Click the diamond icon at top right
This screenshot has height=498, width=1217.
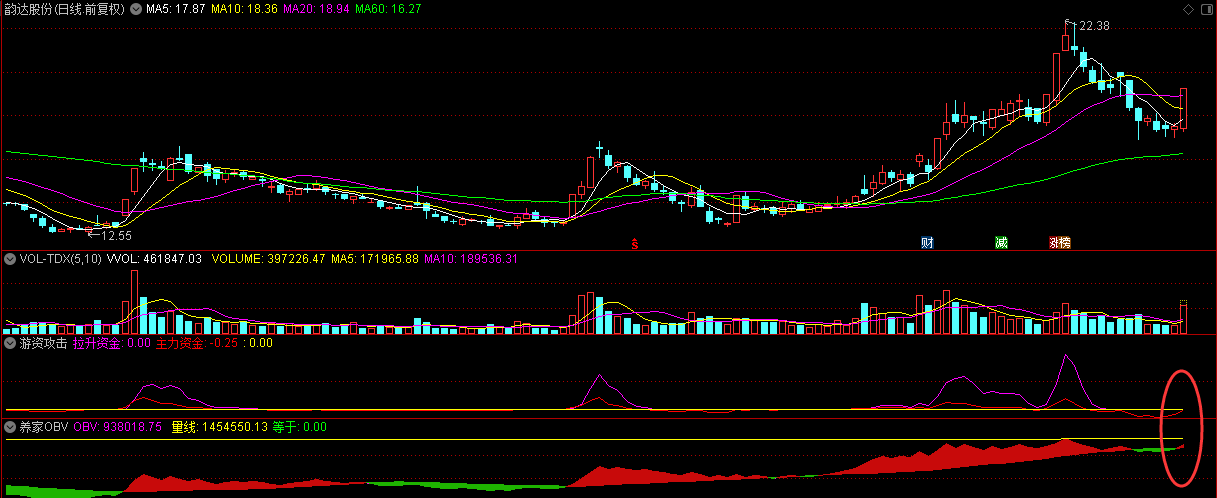(1187, 9)
